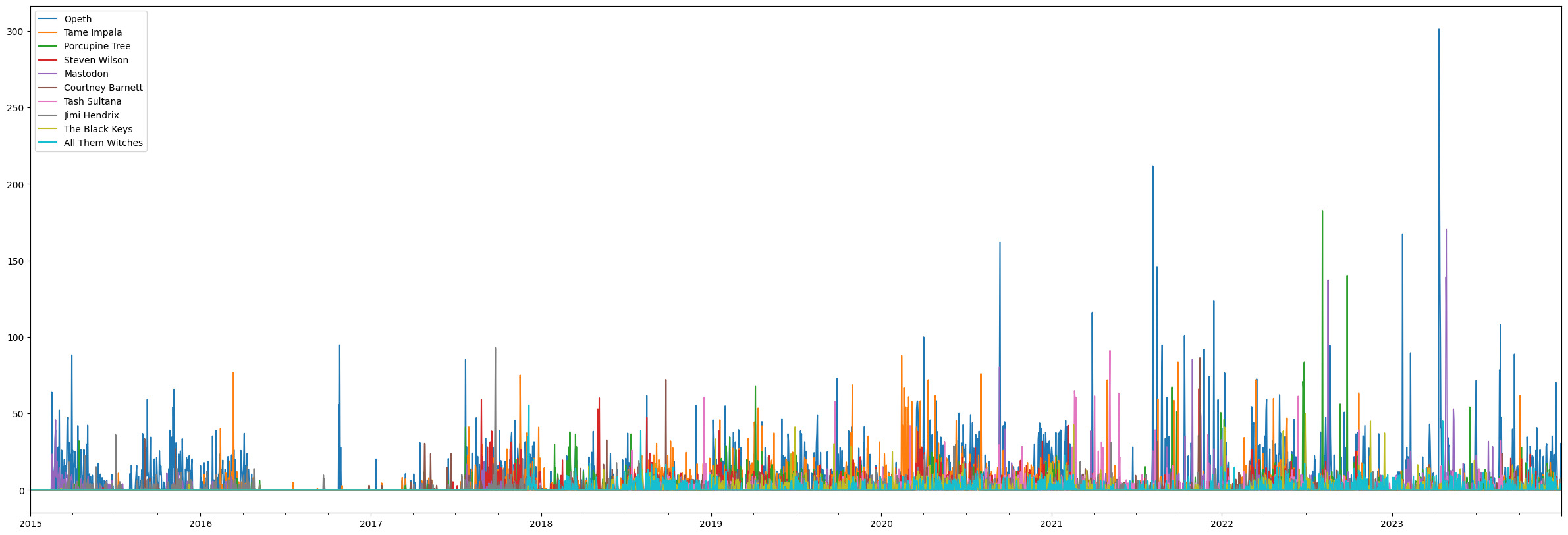The height and width of the screenshot is (535, 1568).
Task: Click the Tash Sultana legend label
Action: pos(92,101)
